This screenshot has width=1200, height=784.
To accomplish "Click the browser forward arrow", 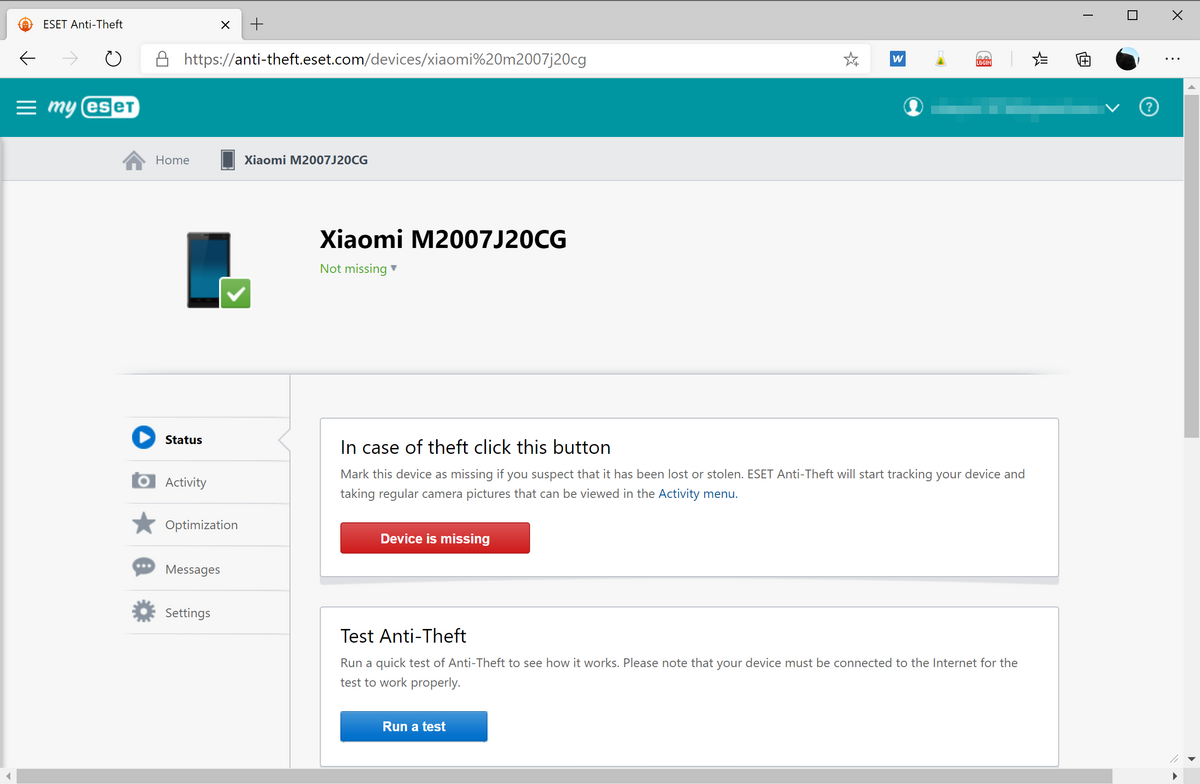I will (x=70, y=59).
